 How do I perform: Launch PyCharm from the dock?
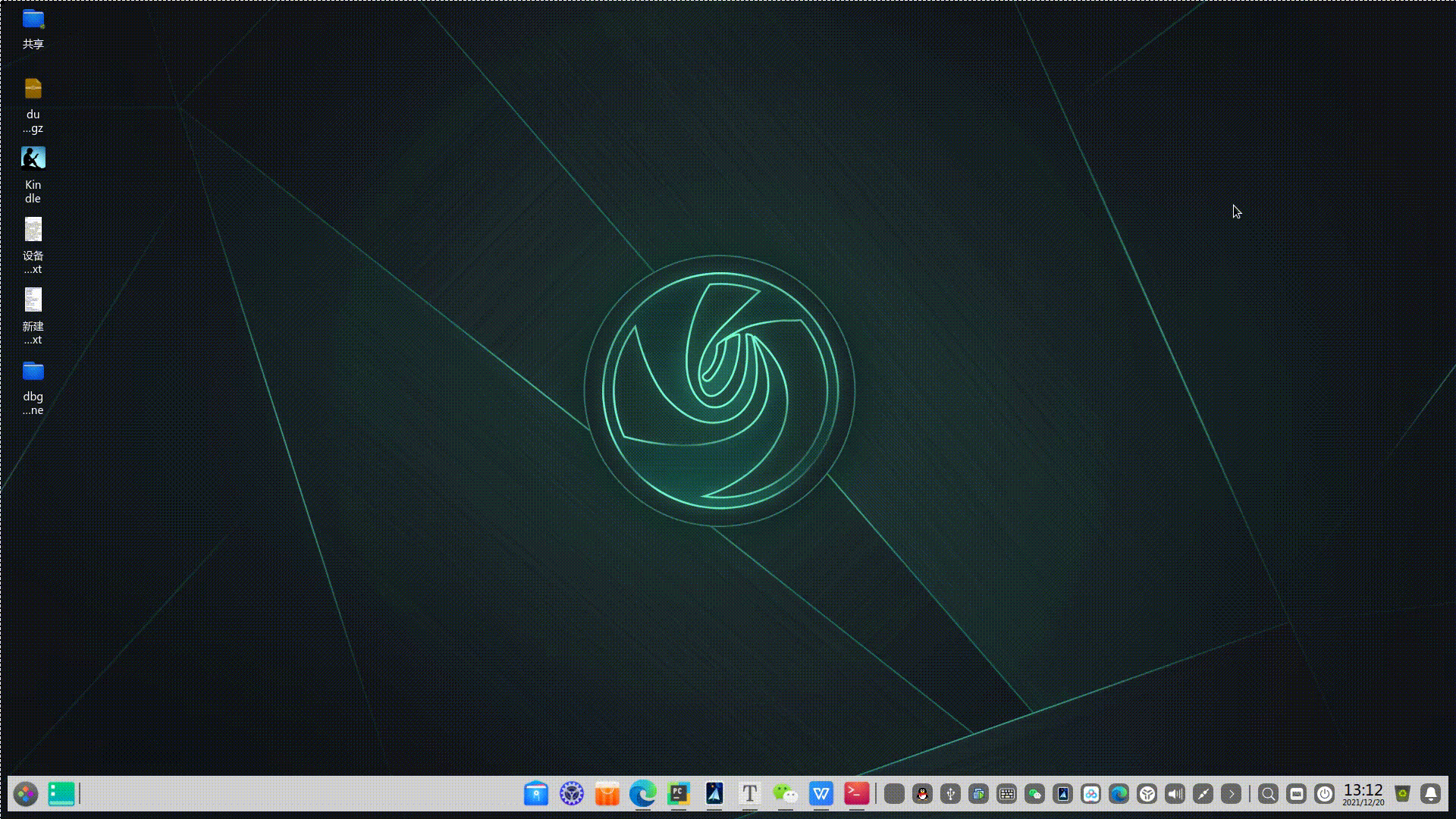(677, 795)
